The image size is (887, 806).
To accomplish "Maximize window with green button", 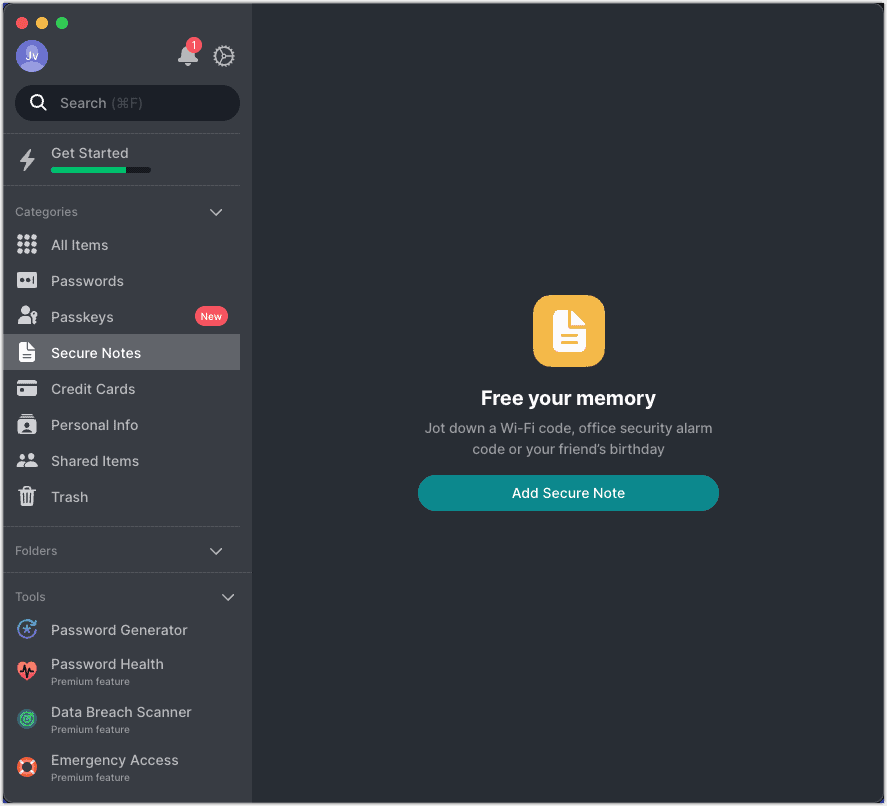I will (62, 23).
